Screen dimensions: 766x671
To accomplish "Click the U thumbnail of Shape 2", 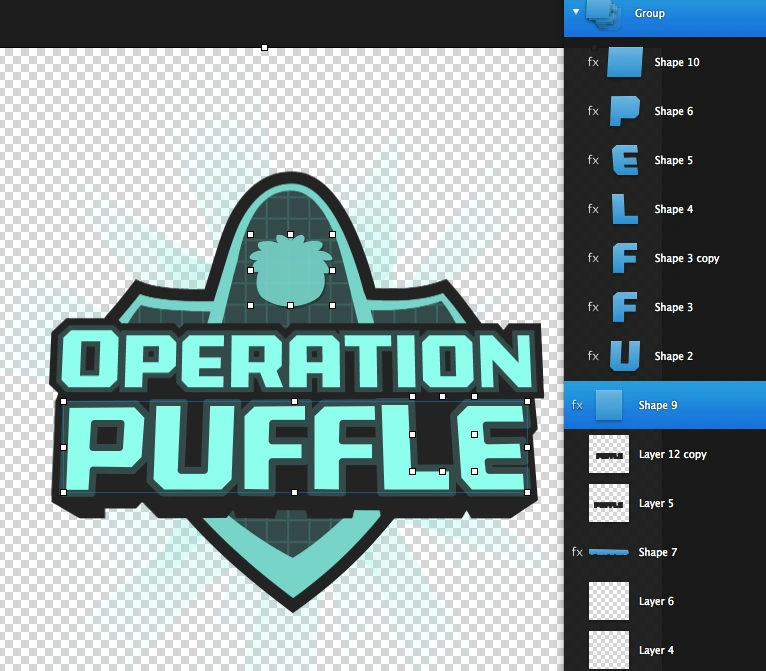I will click(x=625, y=356).
